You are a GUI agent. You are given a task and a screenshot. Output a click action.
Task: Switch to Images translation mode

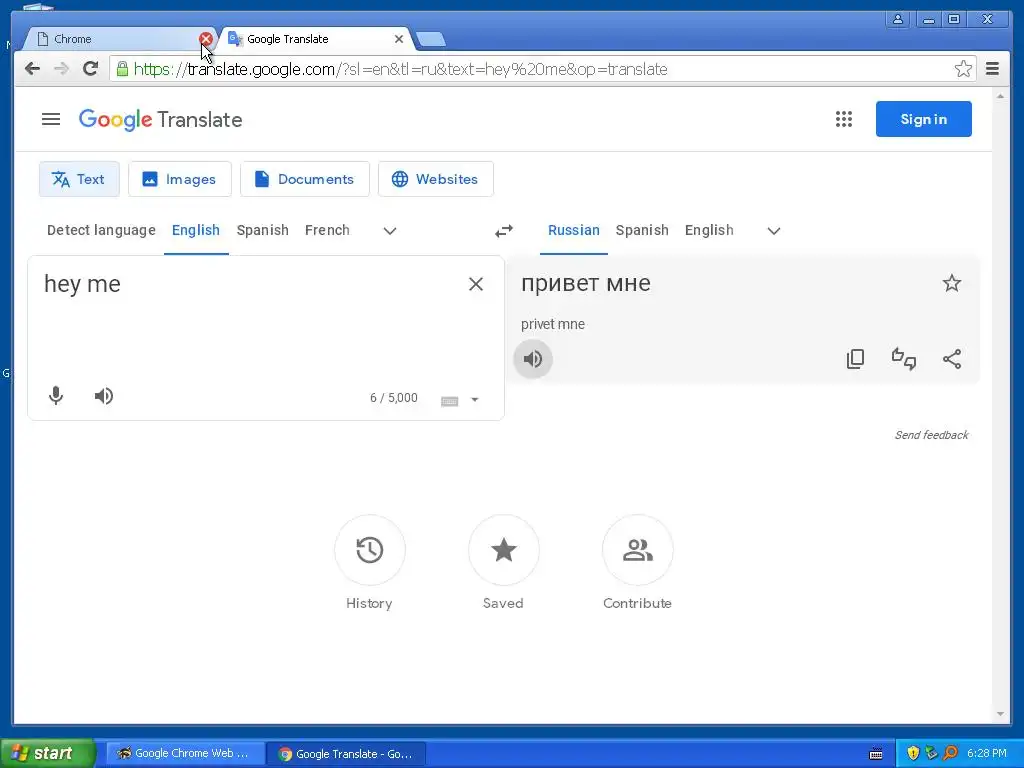pyautogui.click(x=180, y=179)
